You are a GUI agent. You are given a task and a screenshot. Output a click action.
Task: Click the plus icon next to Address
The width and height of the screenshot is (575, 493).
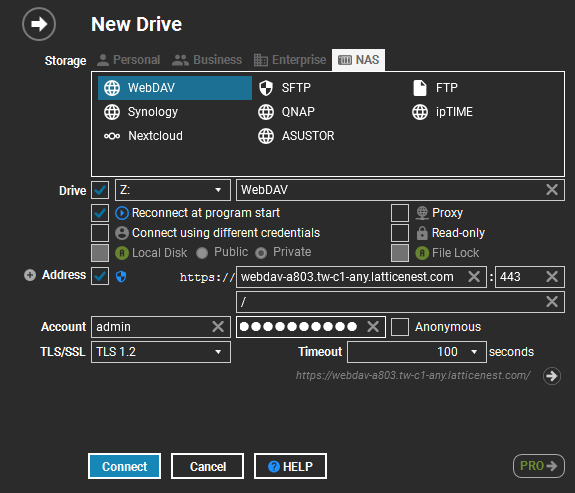pyautogui.click(x=30, y=275)
